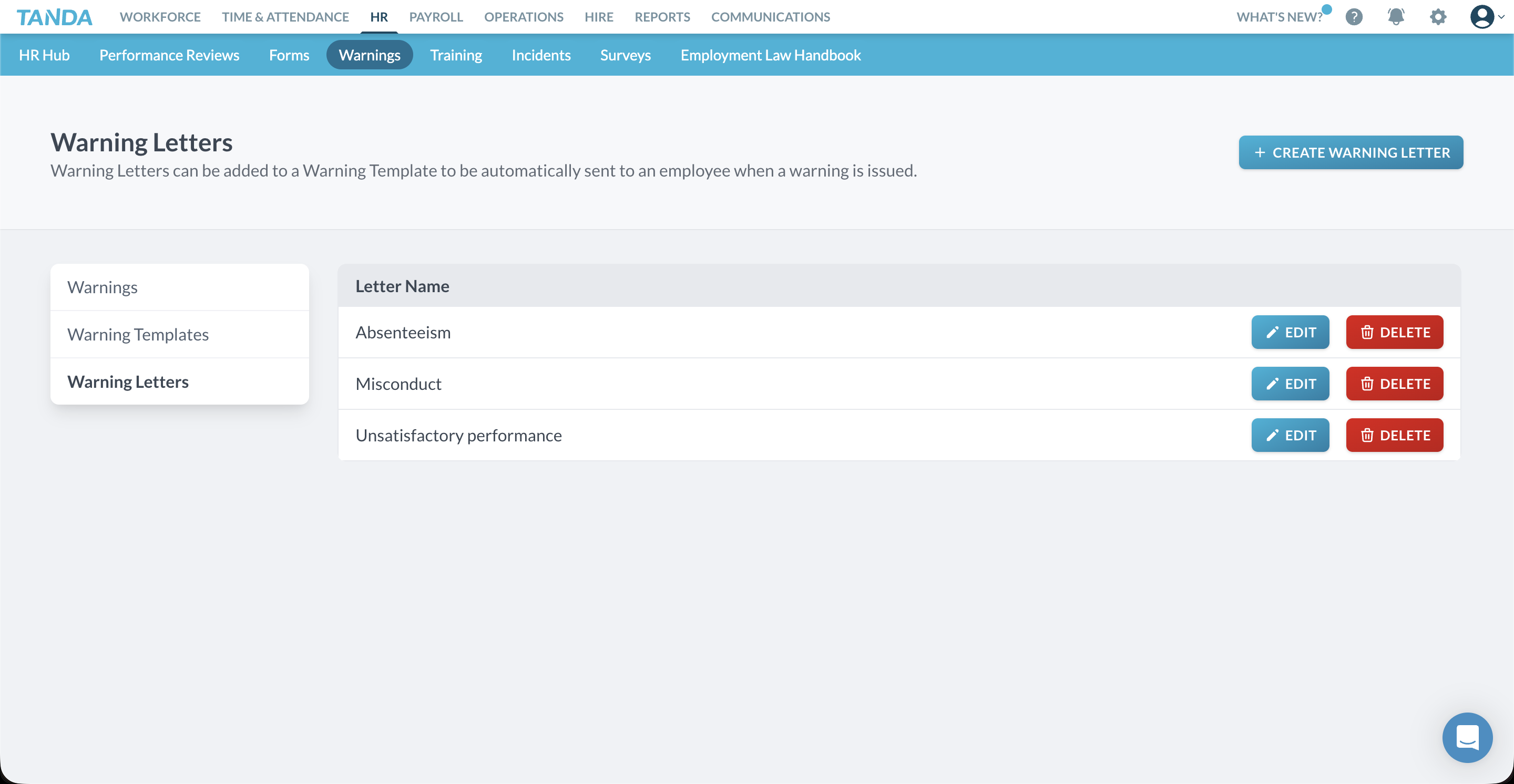Click the user avatar icon
This screenshot has height=784, width=1514.
1482,17
